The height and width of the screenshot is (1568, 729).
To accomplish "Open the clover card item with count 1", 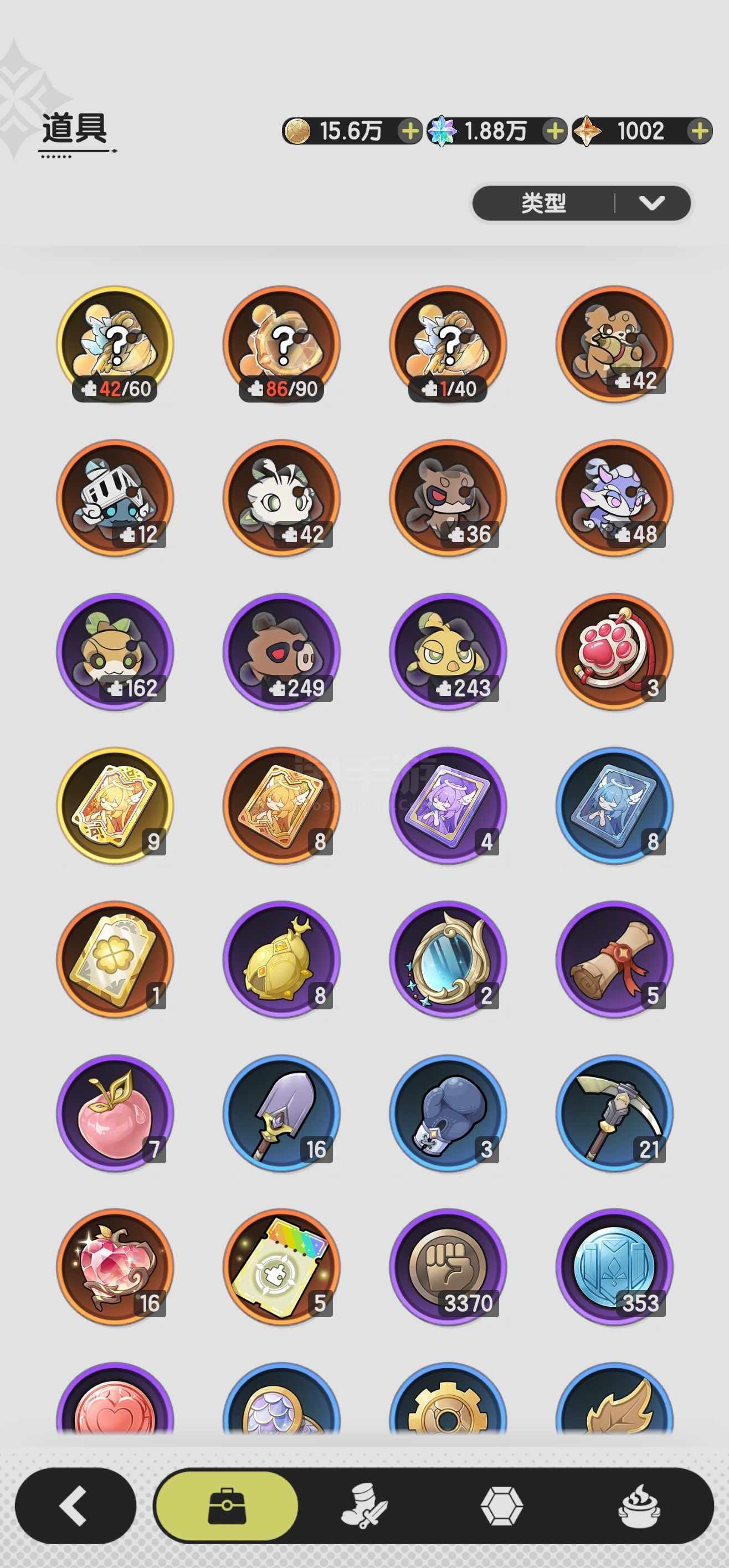I will click(115, 960).
